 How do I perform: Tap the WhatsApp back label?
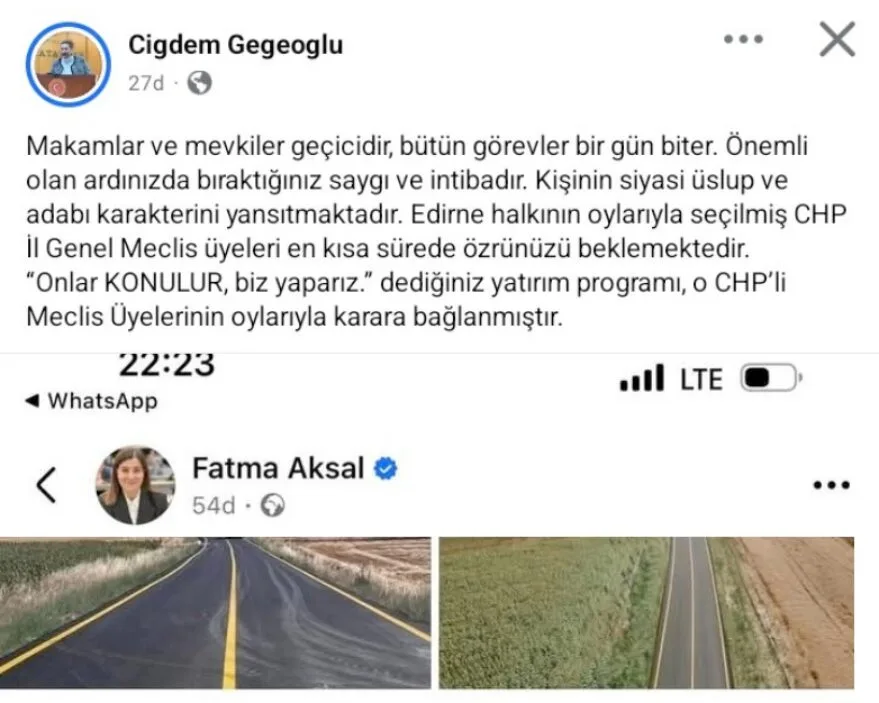(x=103, y=401)
